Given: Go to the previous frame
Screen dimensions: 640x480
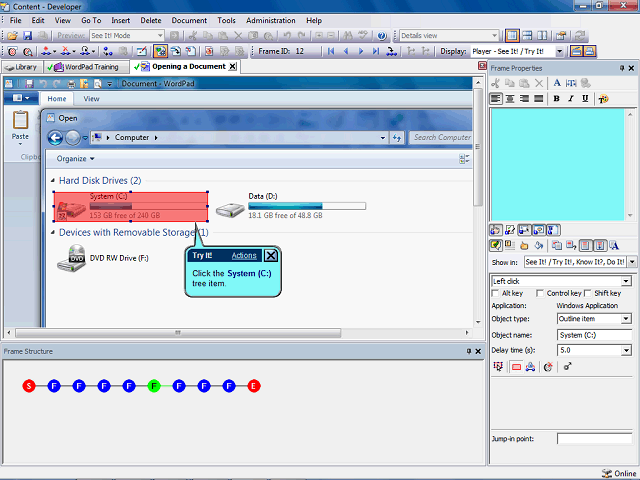Looking at the screenshot, I should [346, 51].
